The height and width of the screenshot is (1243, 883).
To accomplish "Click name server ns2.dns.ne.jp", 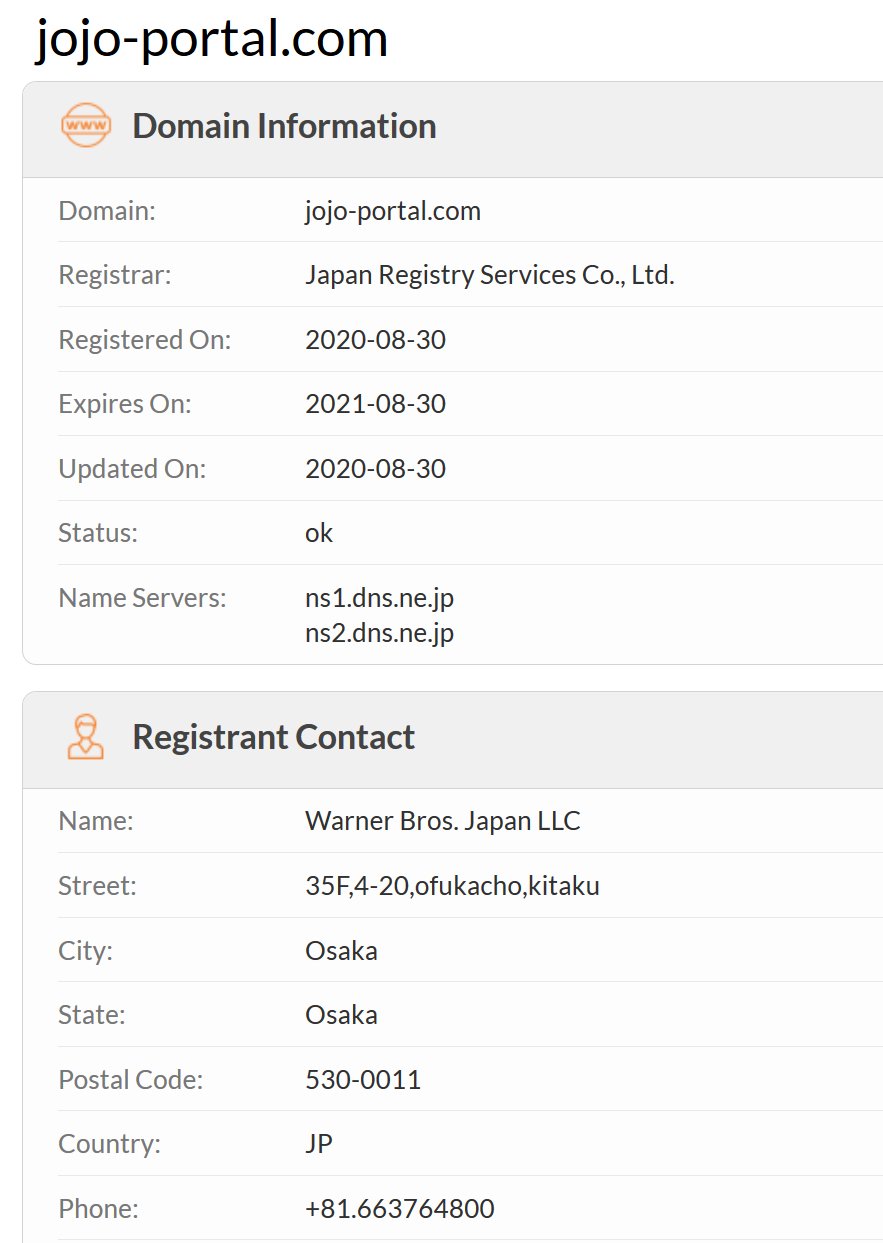I will click(x=379, y=632).
